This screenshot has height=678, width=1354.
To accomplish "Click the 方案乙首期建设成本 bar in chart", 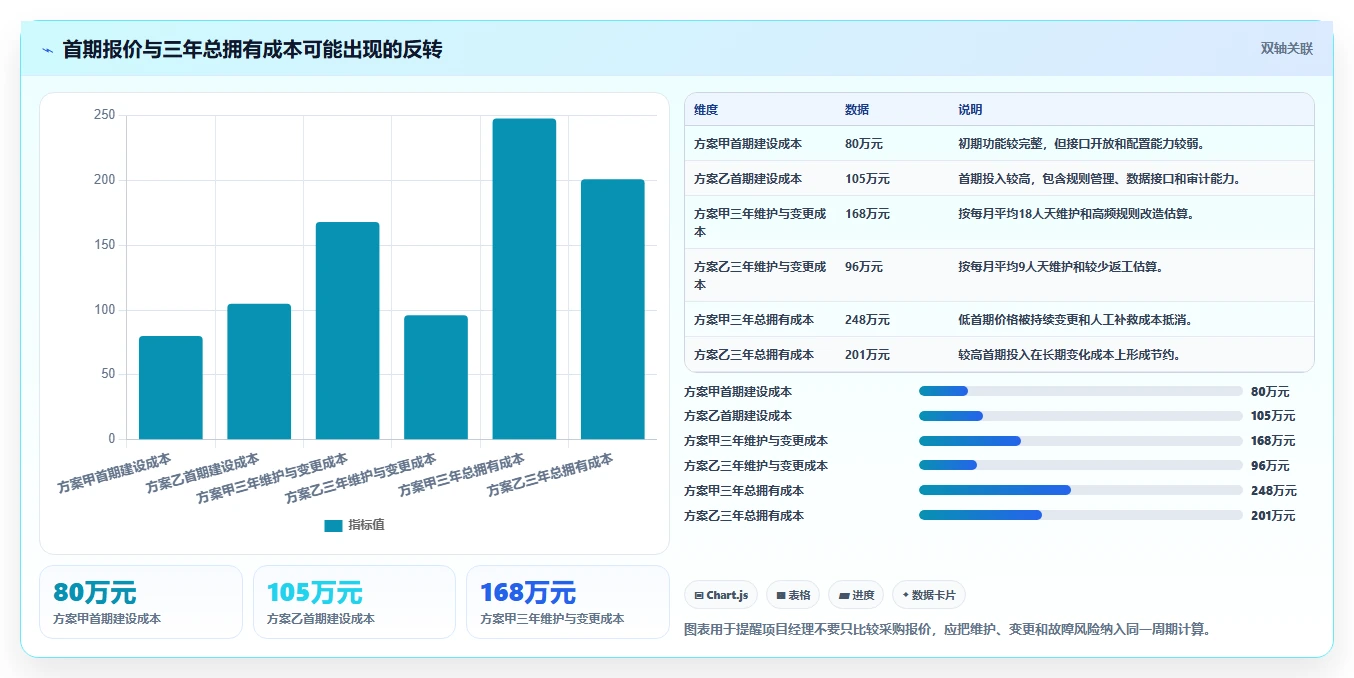I will click(259, 371).
